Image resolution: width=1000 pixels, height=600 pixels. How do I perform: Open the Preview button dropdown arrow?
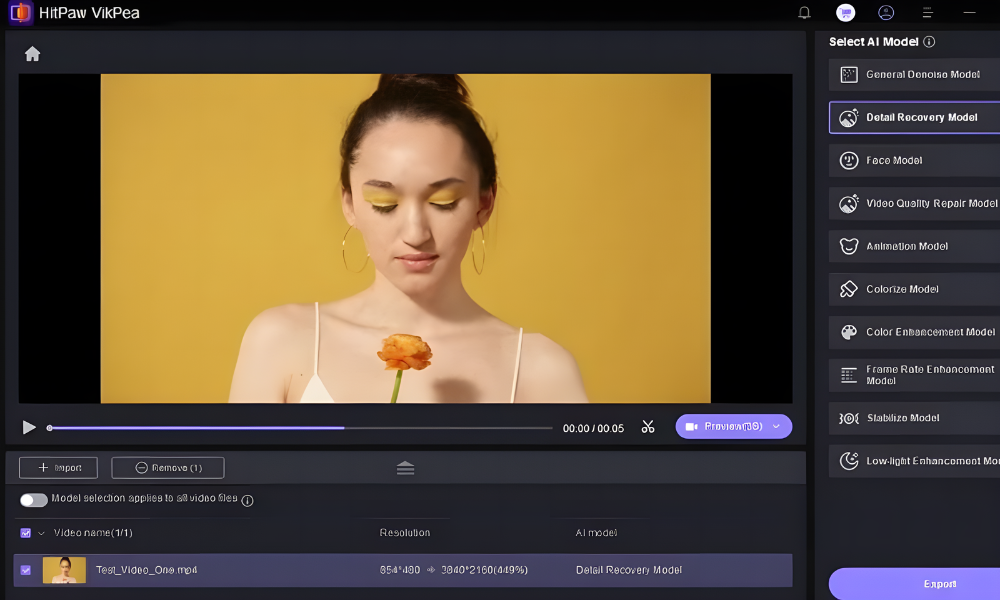[776, 427]
